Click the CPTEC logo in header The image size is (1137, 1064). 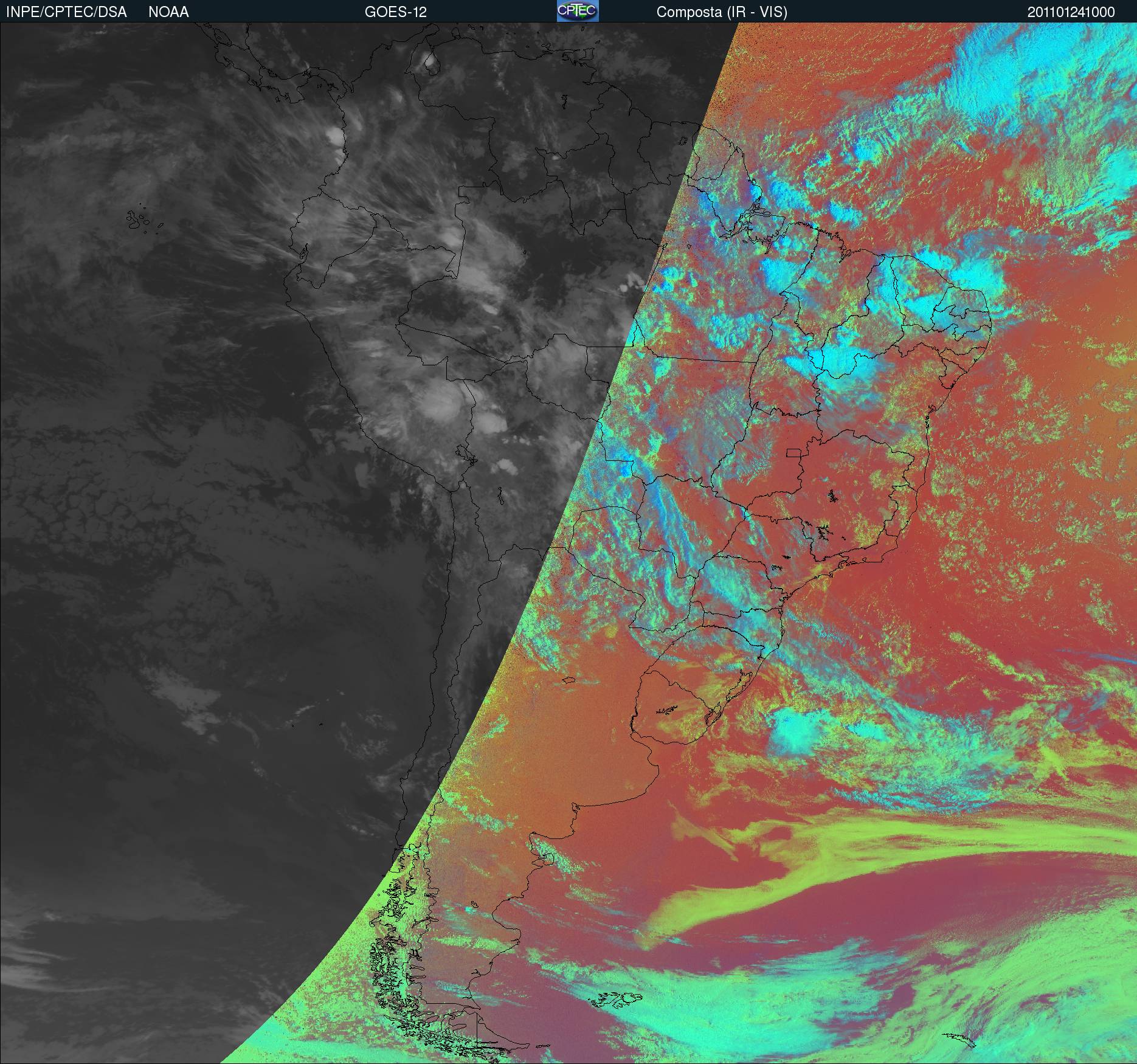click(578, 11)
